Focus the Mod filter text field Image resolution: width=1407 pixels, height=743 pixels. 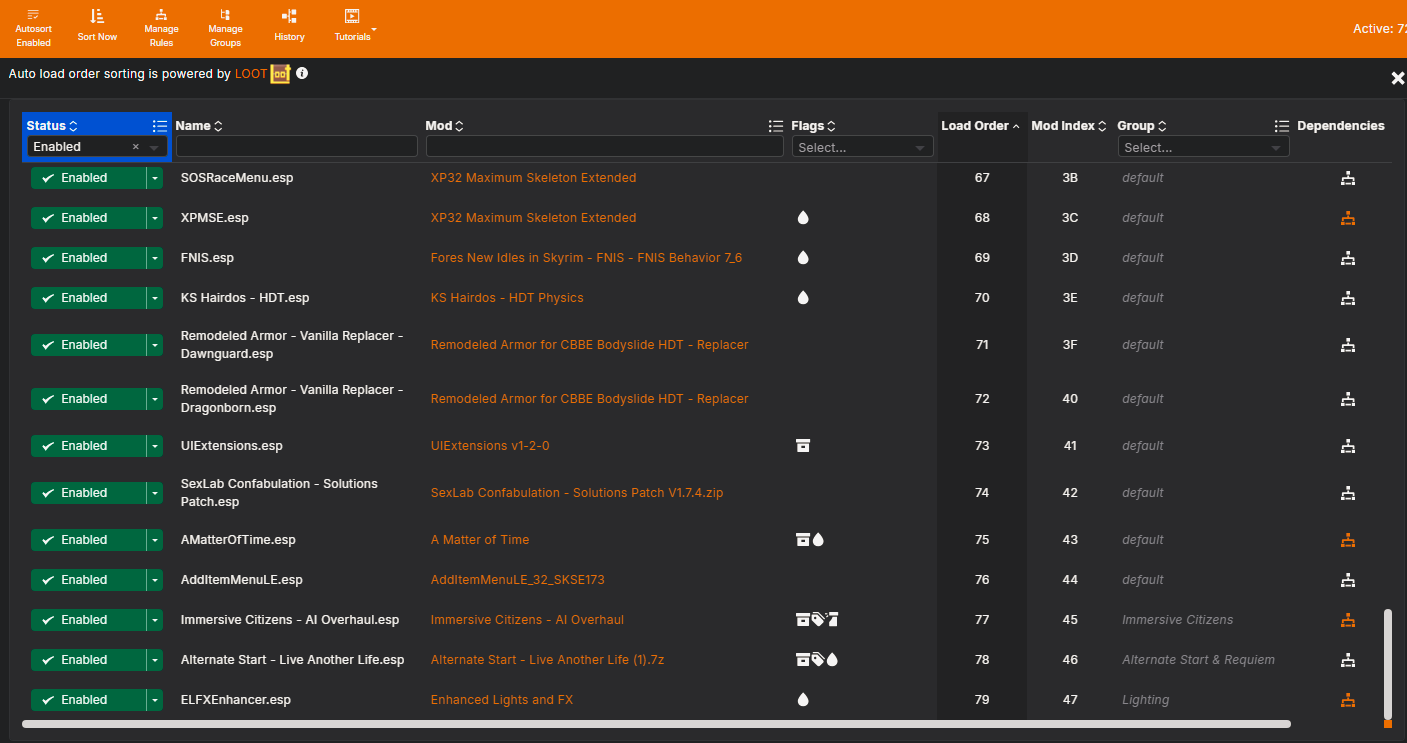coord(605,147)
